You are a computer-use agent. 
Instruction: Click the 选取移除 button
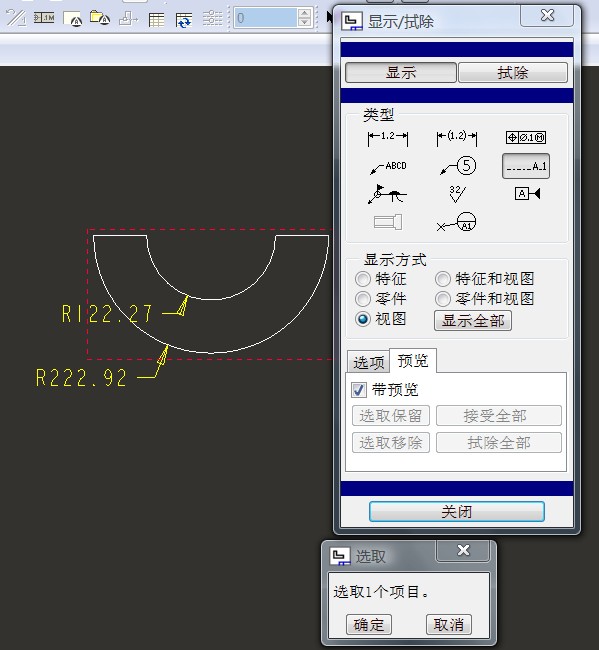[390, 443]
